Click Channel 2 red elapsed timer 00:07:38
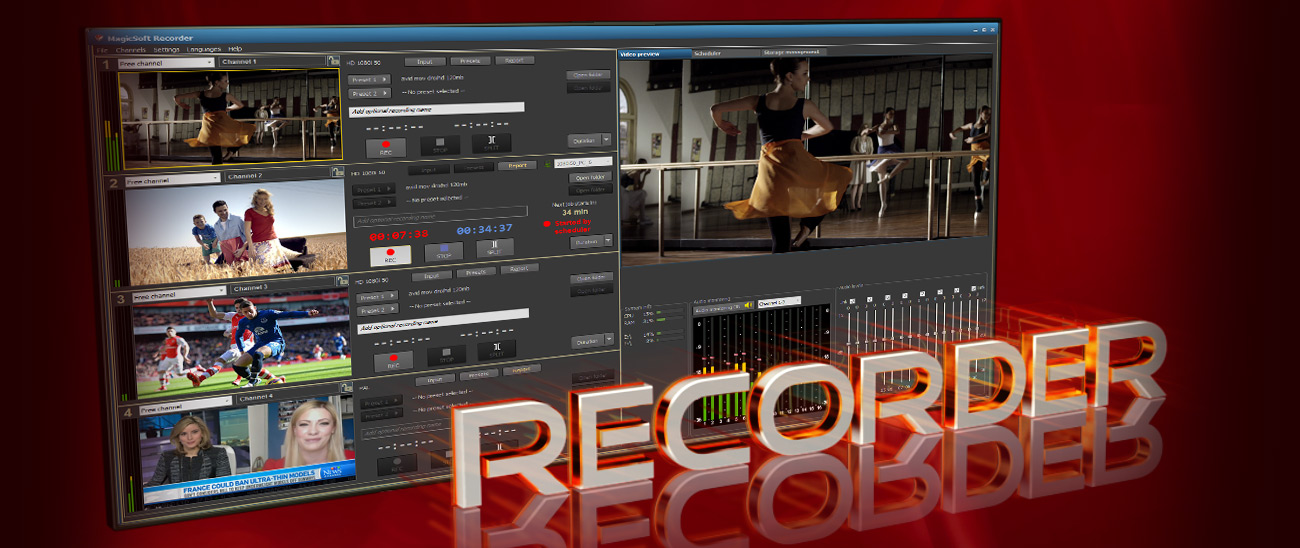This screenshot has width=1300, height=548. (x=399, y=236)
